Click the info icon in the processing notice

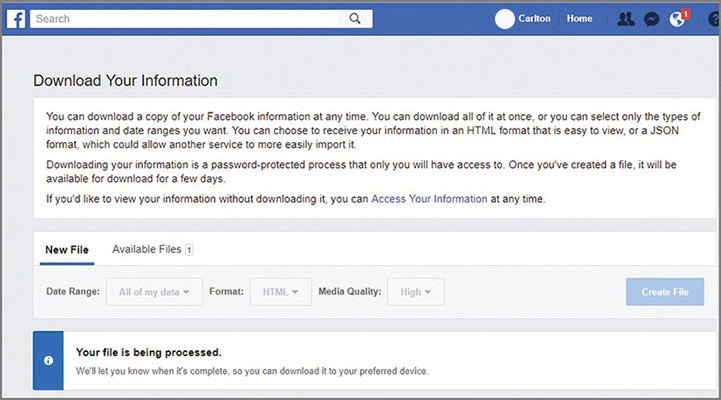click(x=48, y=361)
